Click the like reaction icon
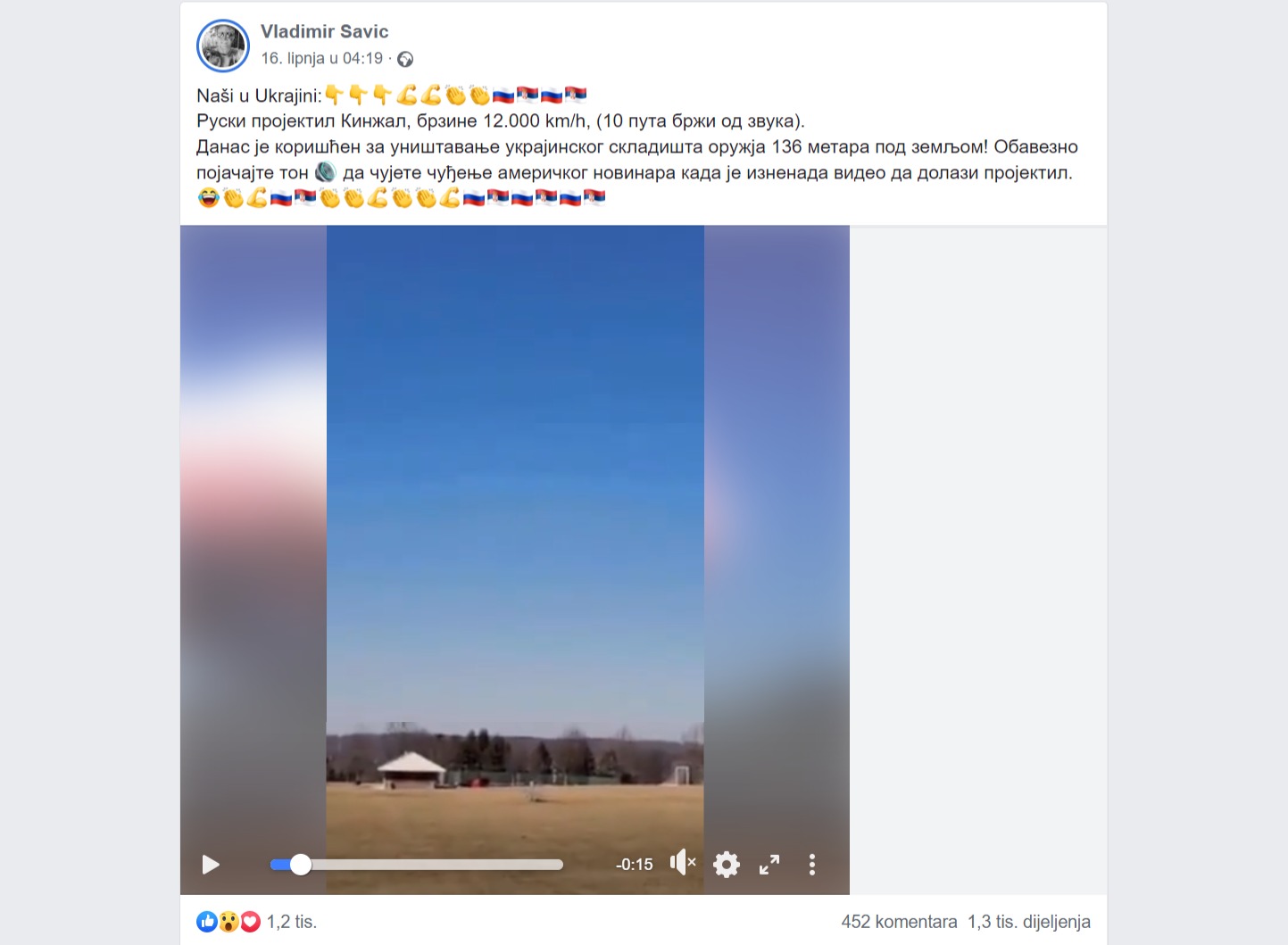Image resolution: width=1288 pixels, height=945 pixels. pyautogui.click(x=207, y=922)
